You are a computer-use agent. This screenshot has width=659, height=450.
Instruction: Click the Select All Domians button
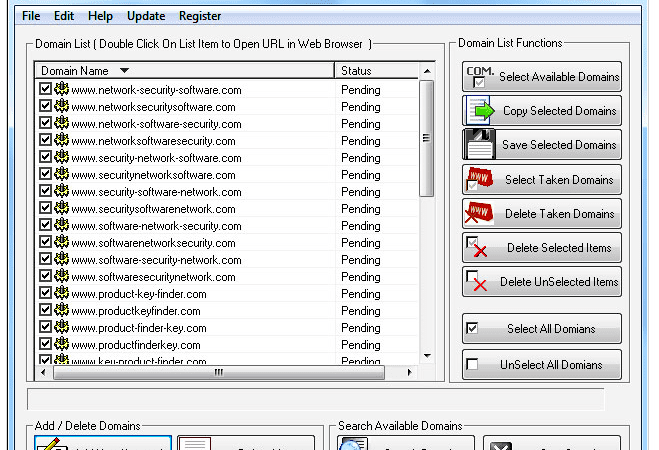point(541,329)
